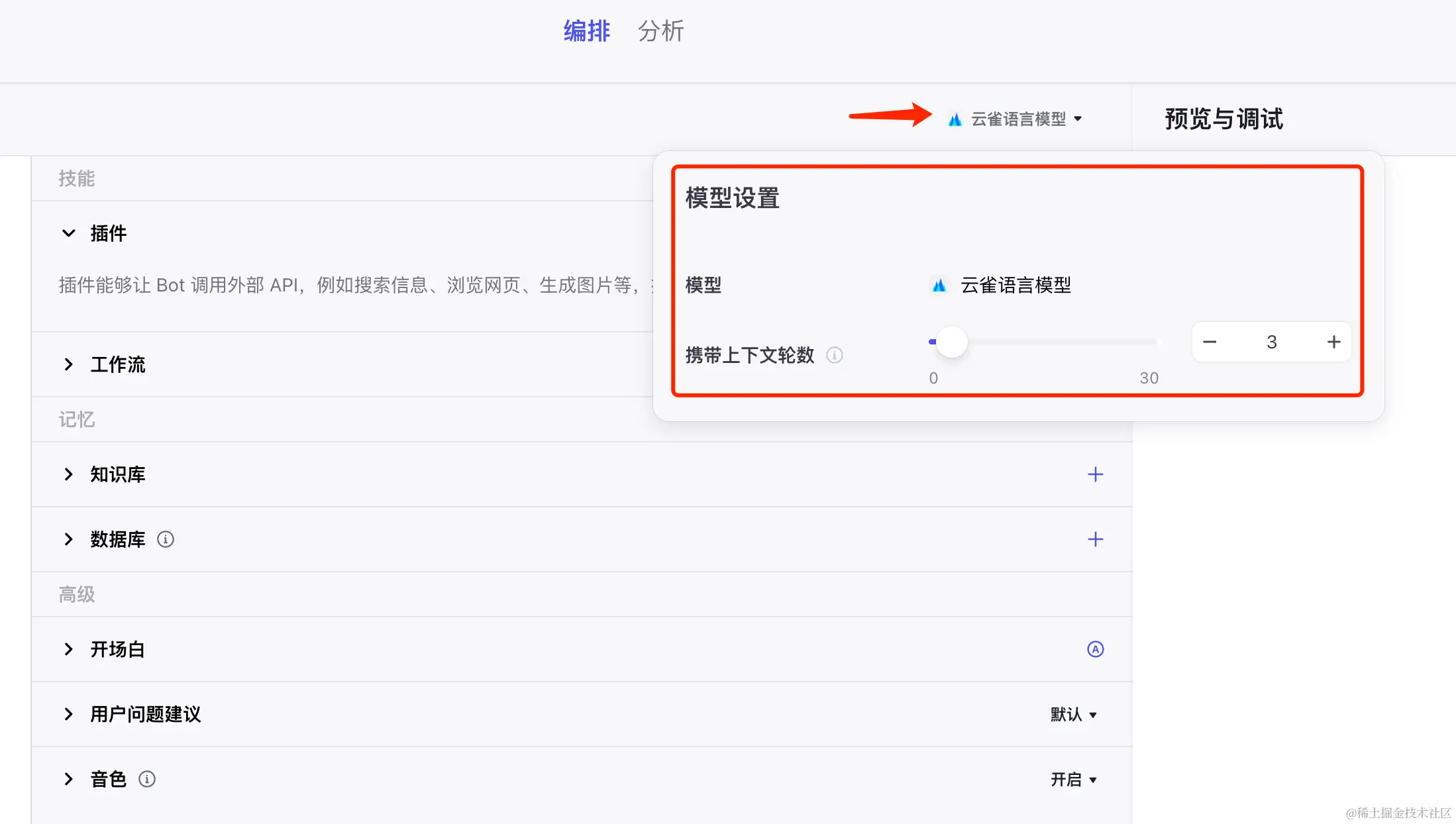1456x824 pixels.
Task: Collapse the 插件 section
Action: coord(68,233)
